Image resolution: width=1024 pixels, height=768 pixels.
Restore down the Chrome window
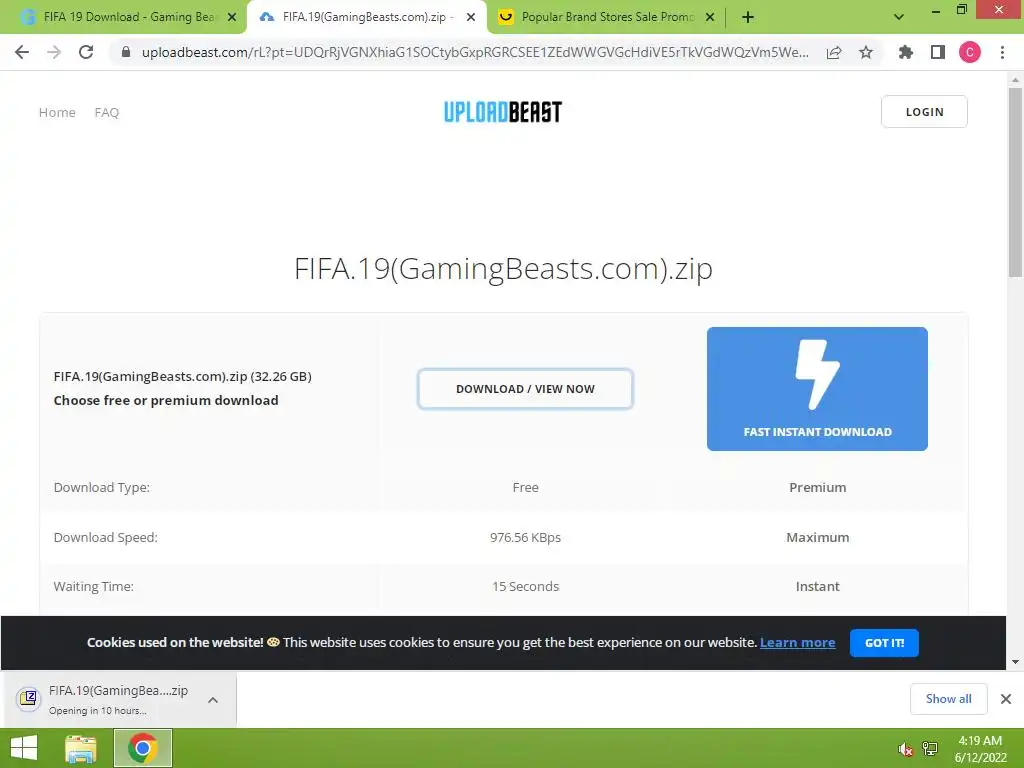(x=962, y=9)
